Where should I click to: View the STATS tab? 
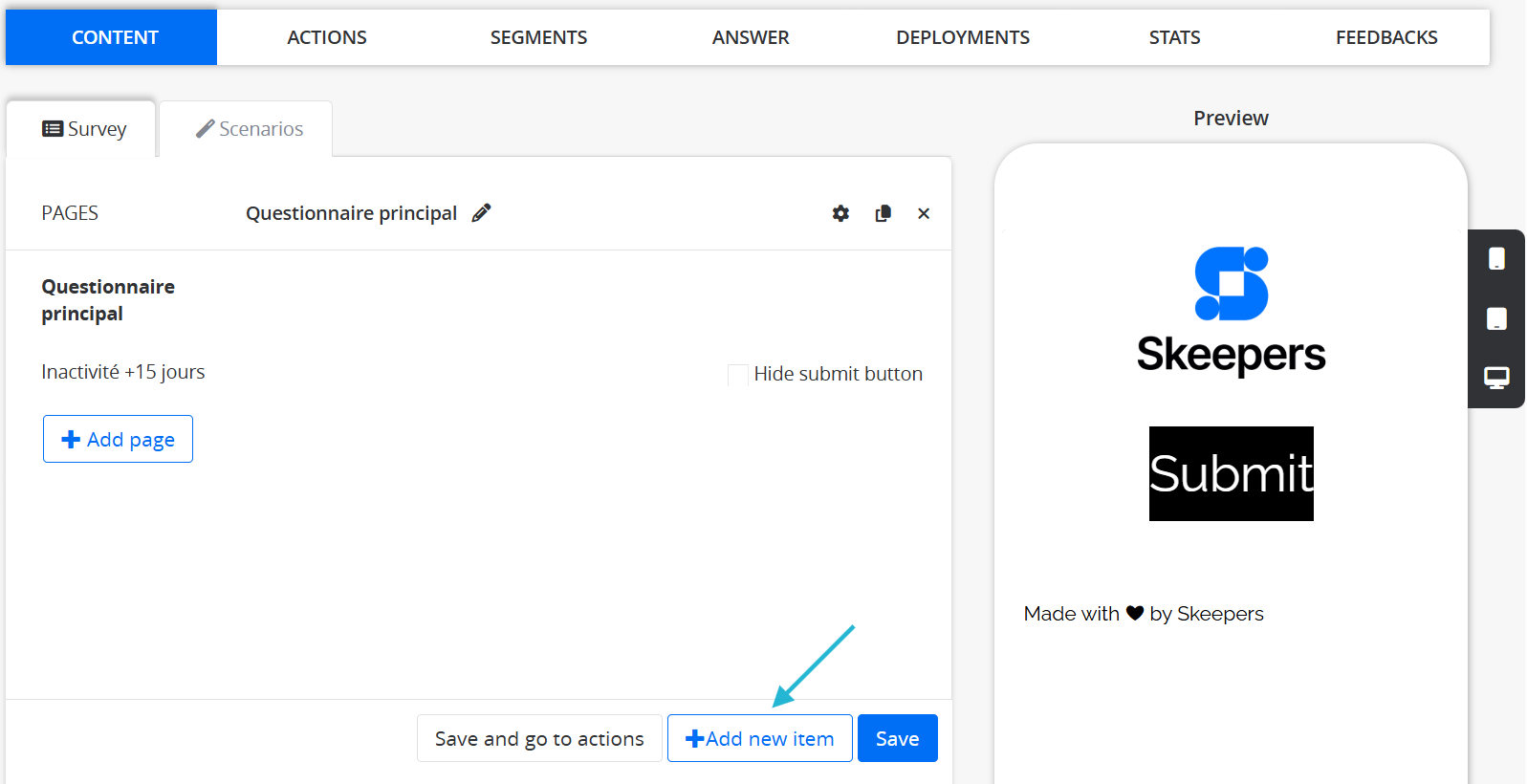click(x=1174, y=37)
